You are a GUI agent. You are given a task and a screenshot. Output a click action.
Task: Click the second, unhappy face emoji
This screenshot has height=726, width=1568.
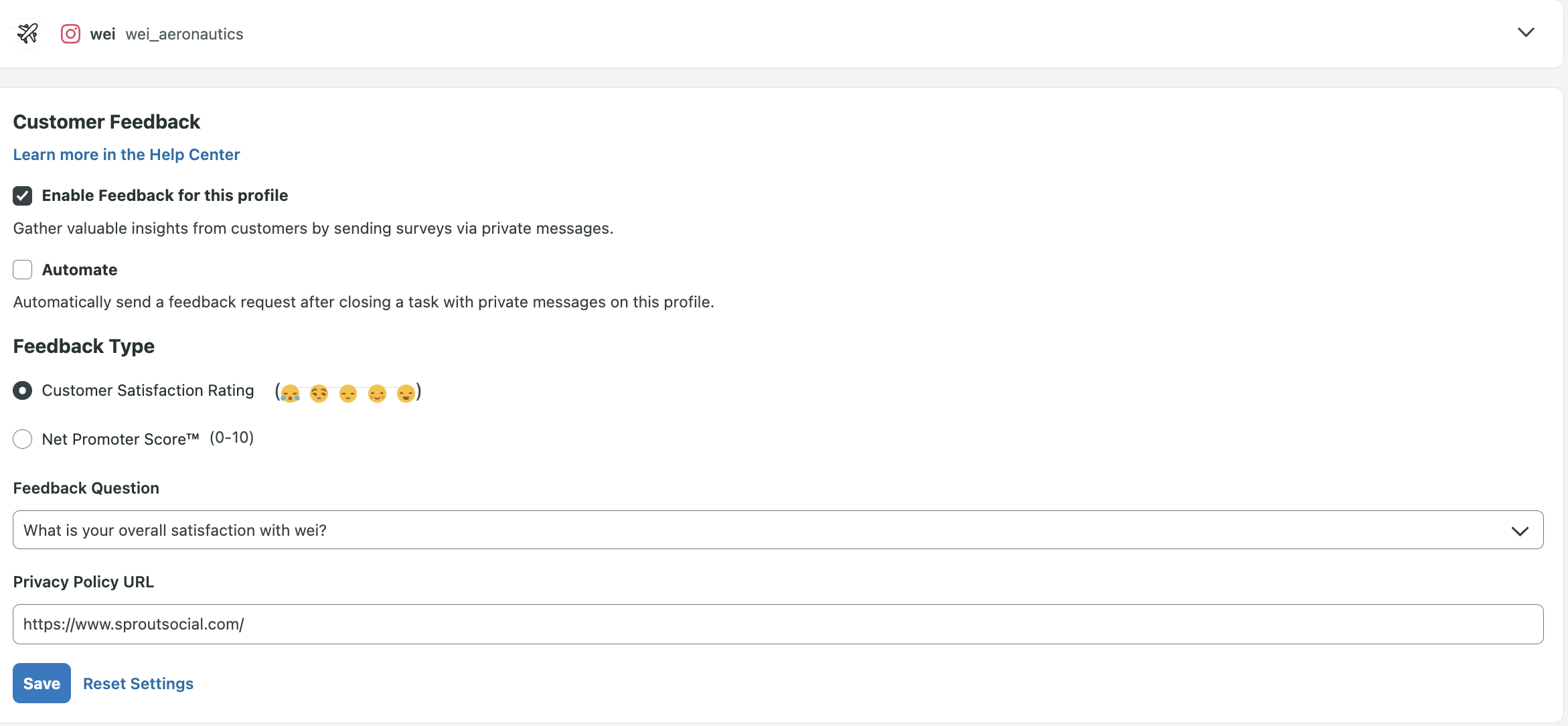319,393
